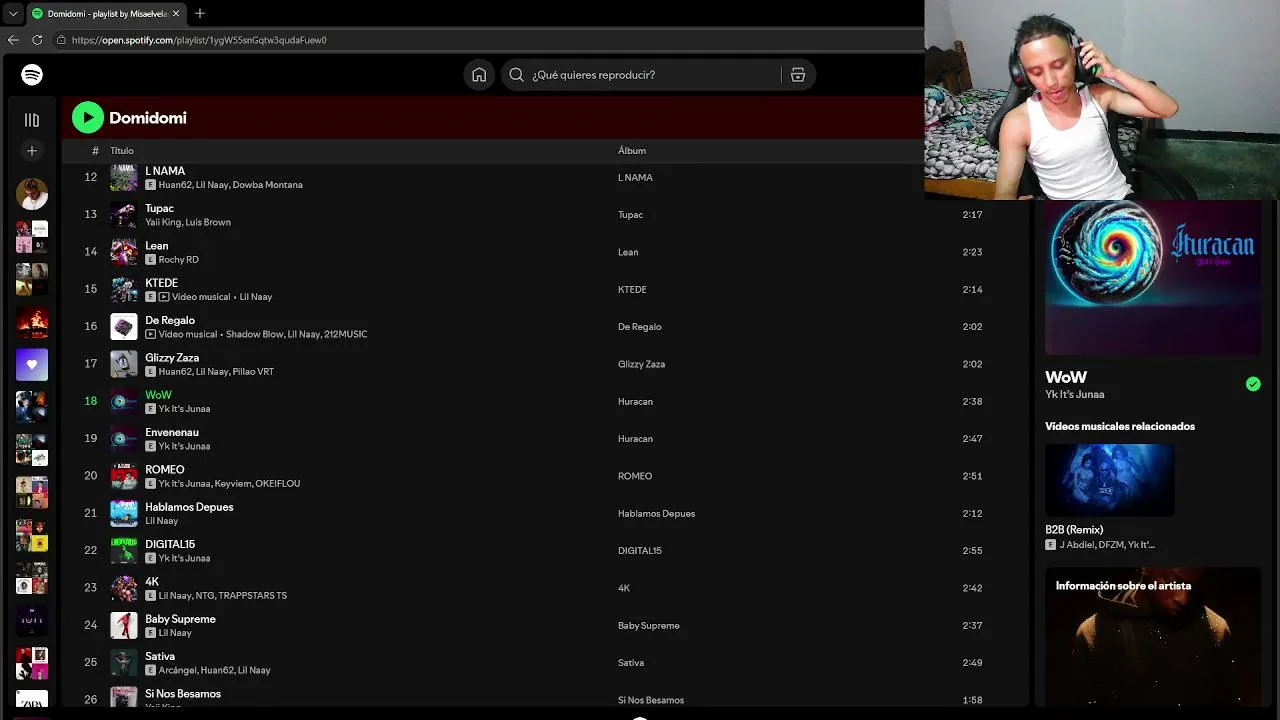Viewport: 1280px width, 720px height.
Task: Reload the Spotify page
Action: pos(37,40)
